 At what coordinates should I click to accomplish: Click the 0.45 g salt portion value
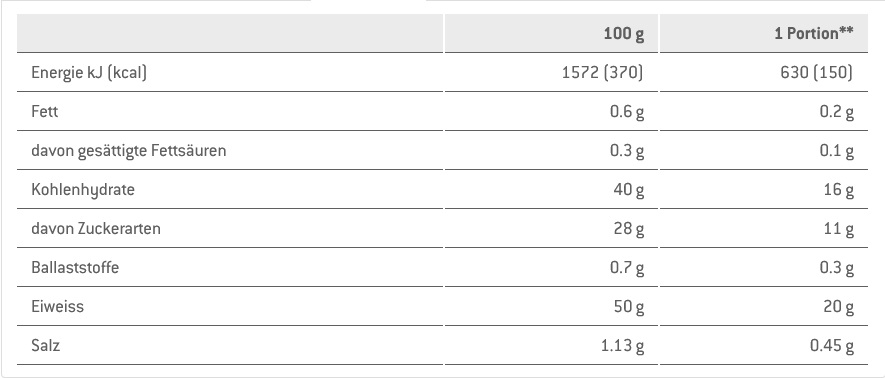pyautogui.click(x=832, y=345)
